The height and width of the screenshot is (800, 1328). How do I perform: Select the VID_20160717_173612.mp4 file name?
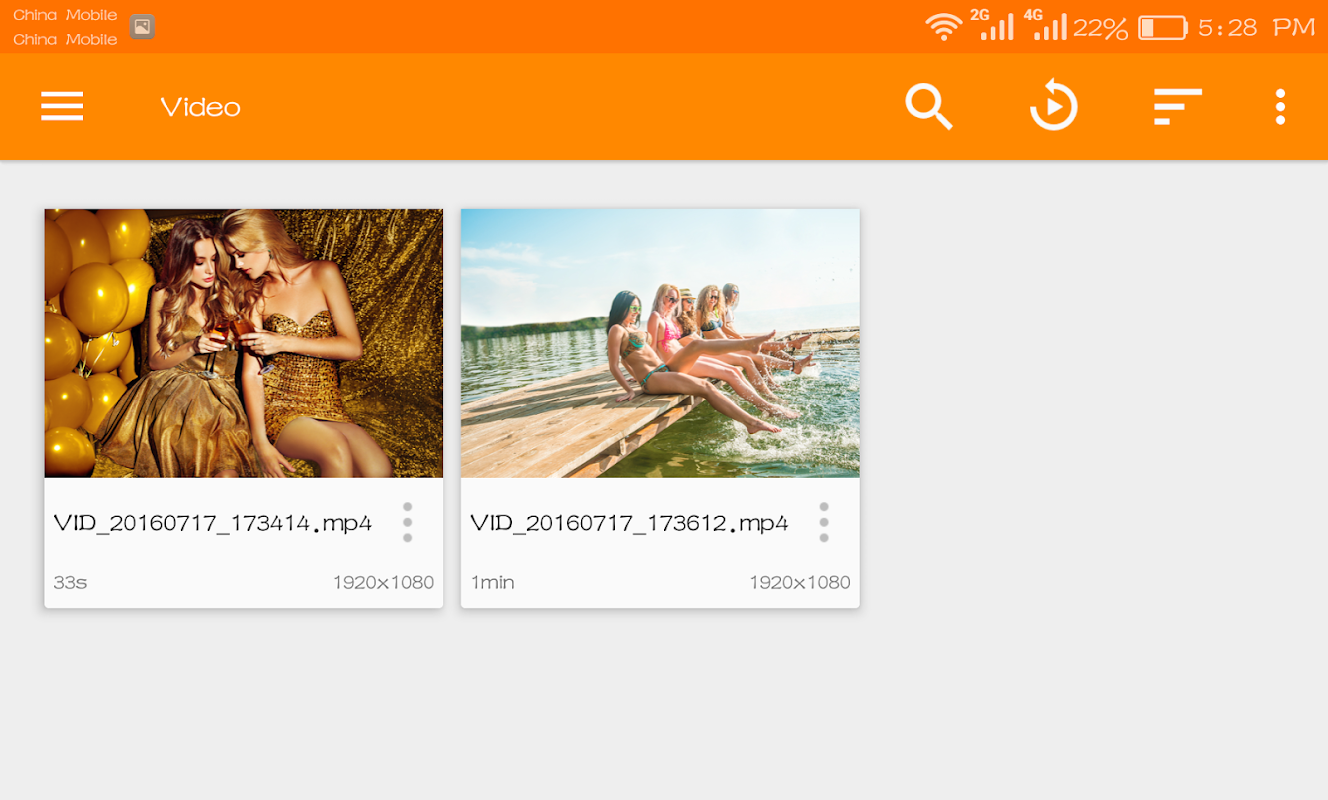(x=629, y=523)
